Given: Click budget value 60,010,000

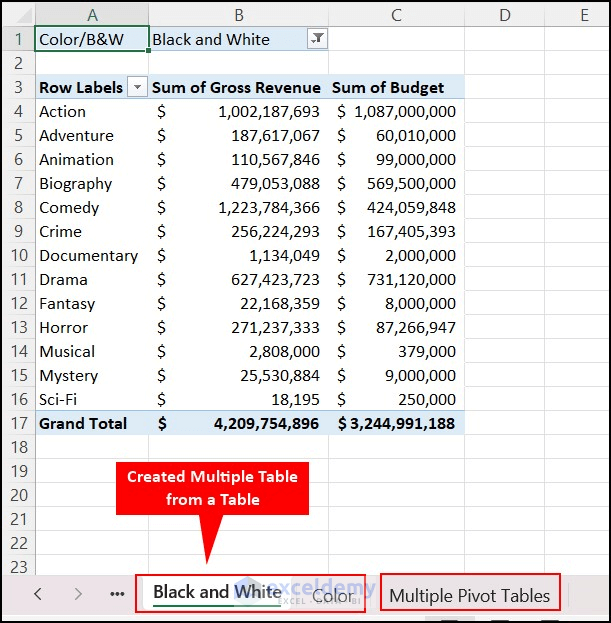Looking at the screenshot, I should pyautogui.click(x=416, y=136).
